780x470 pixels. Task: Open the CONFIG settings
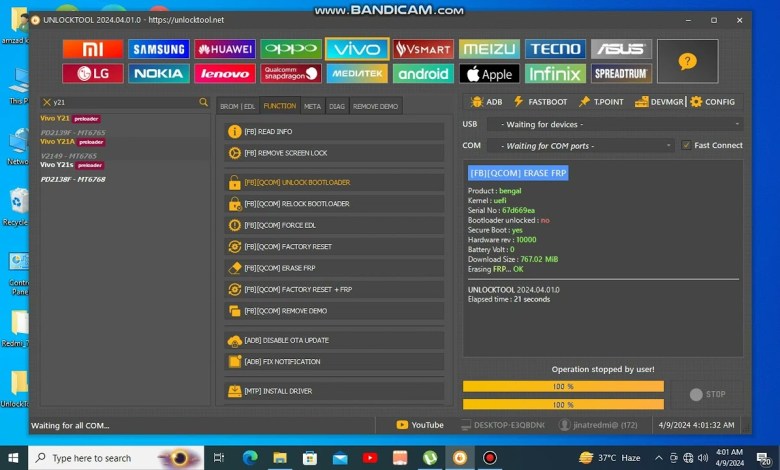(712, 101)
